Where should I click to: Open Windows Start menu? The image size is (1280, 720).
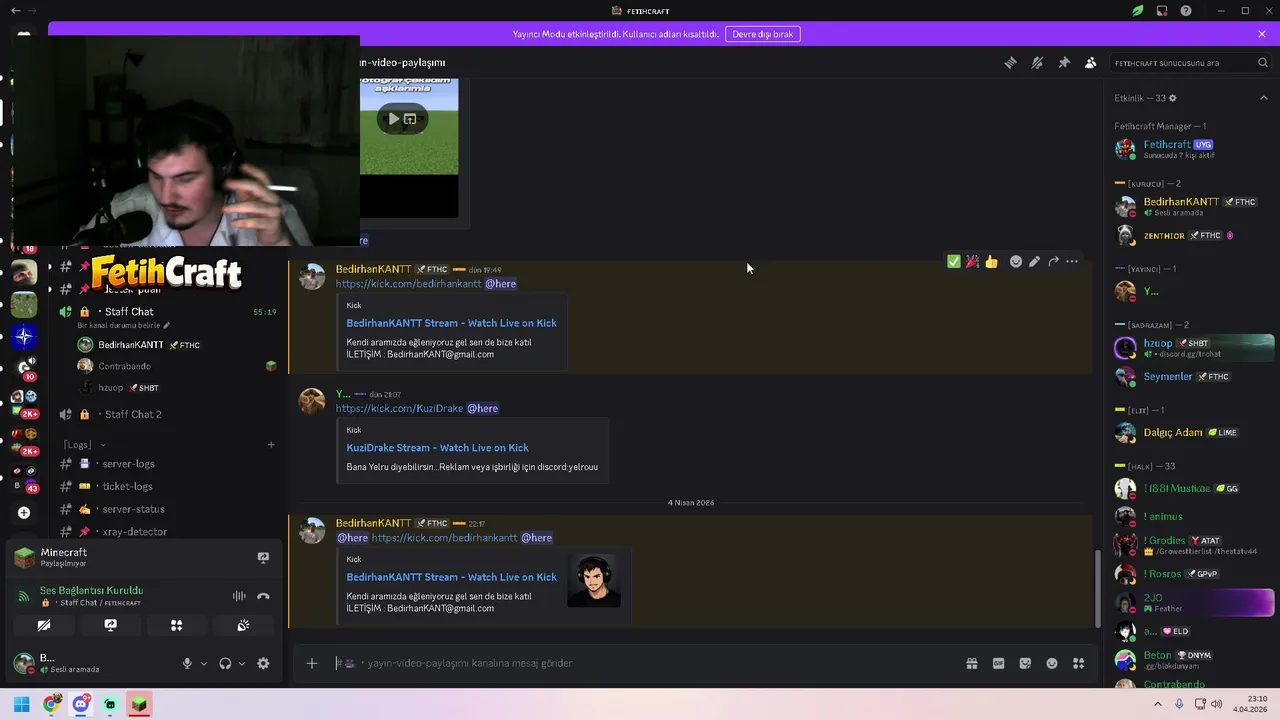tap(22, 704)
